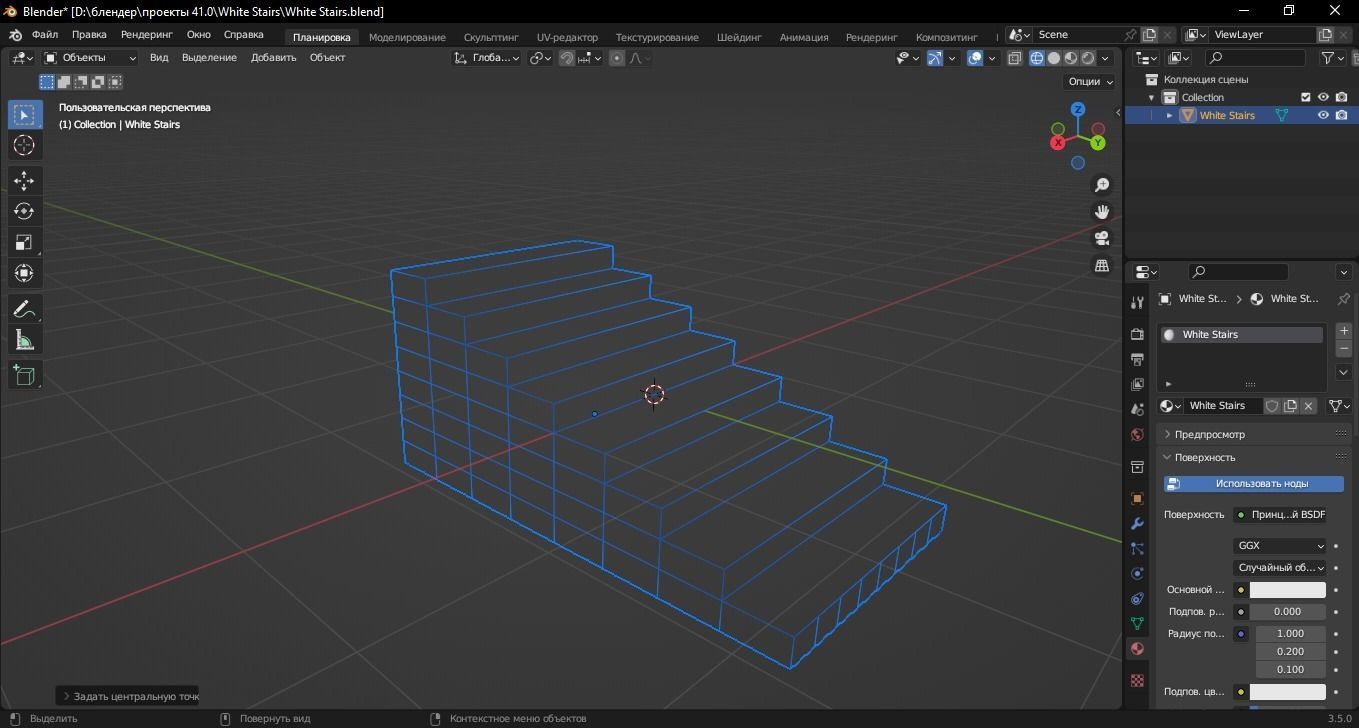Select the Cursor tool in left toolbar
This screenshot has width=1359, height=728.
tap(24, 146)
